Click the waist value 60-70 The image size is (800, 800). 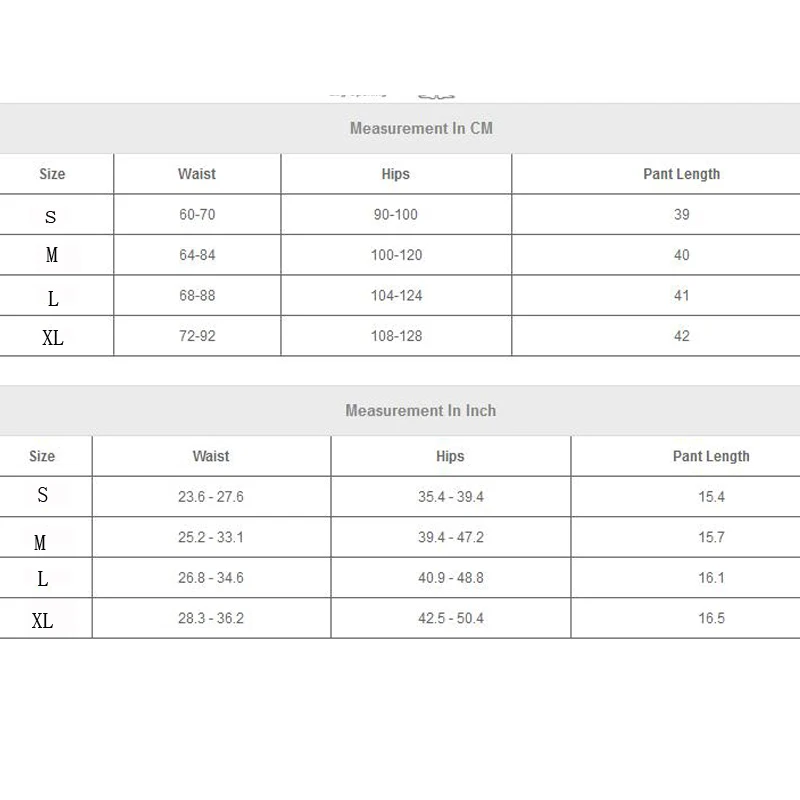(x=197, y=215)
